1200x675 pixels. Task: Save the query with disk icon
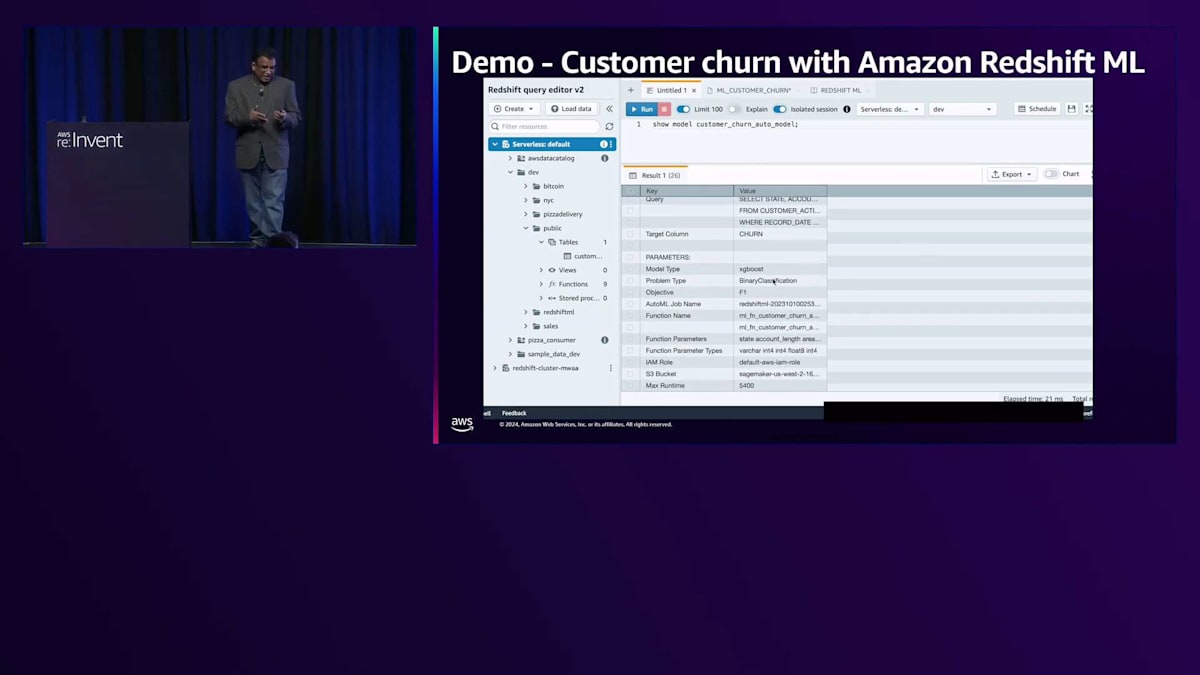click(1072, 109)
